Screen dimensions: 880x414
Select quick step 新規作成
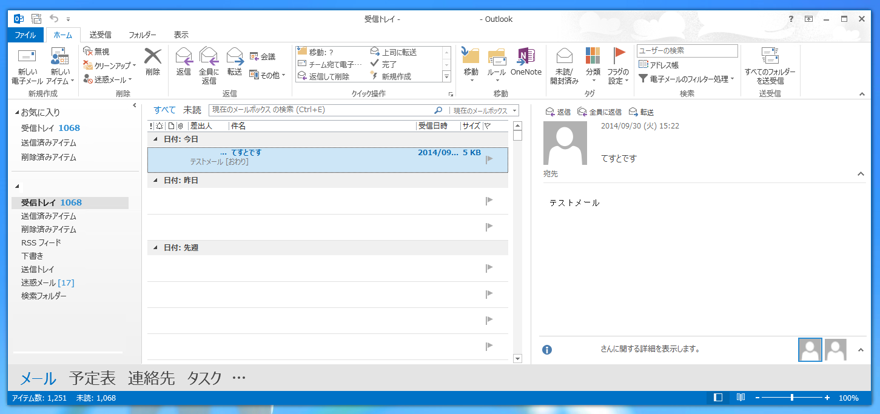[391, 76]
